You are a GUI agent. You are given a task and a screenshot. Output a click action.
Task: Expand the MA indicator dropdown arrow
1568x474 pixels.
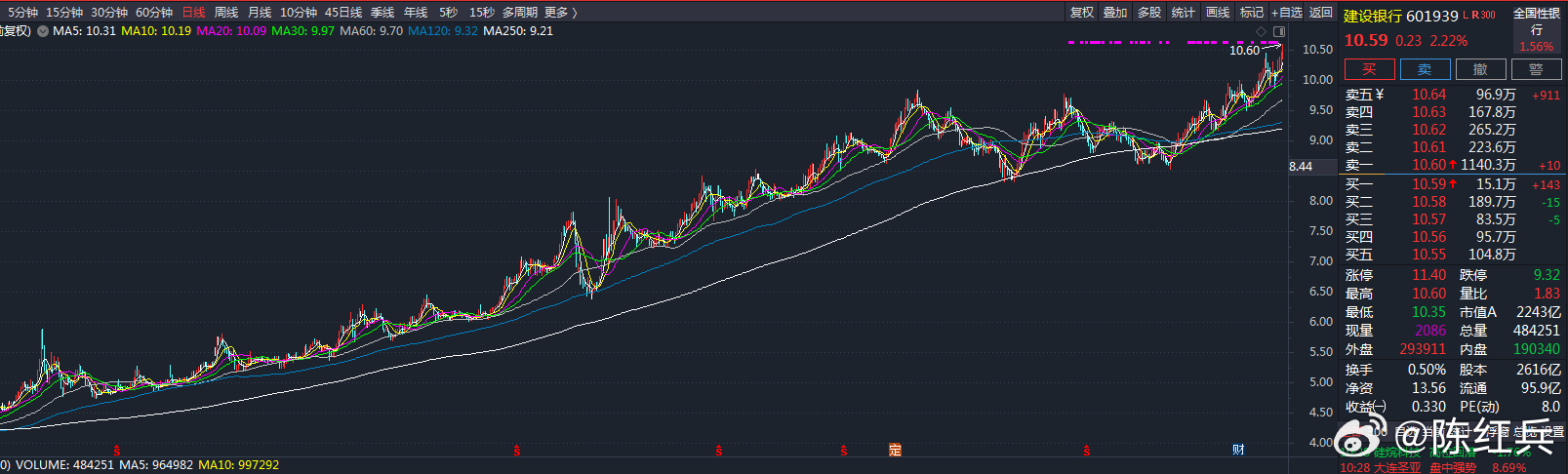click(43, 31)
